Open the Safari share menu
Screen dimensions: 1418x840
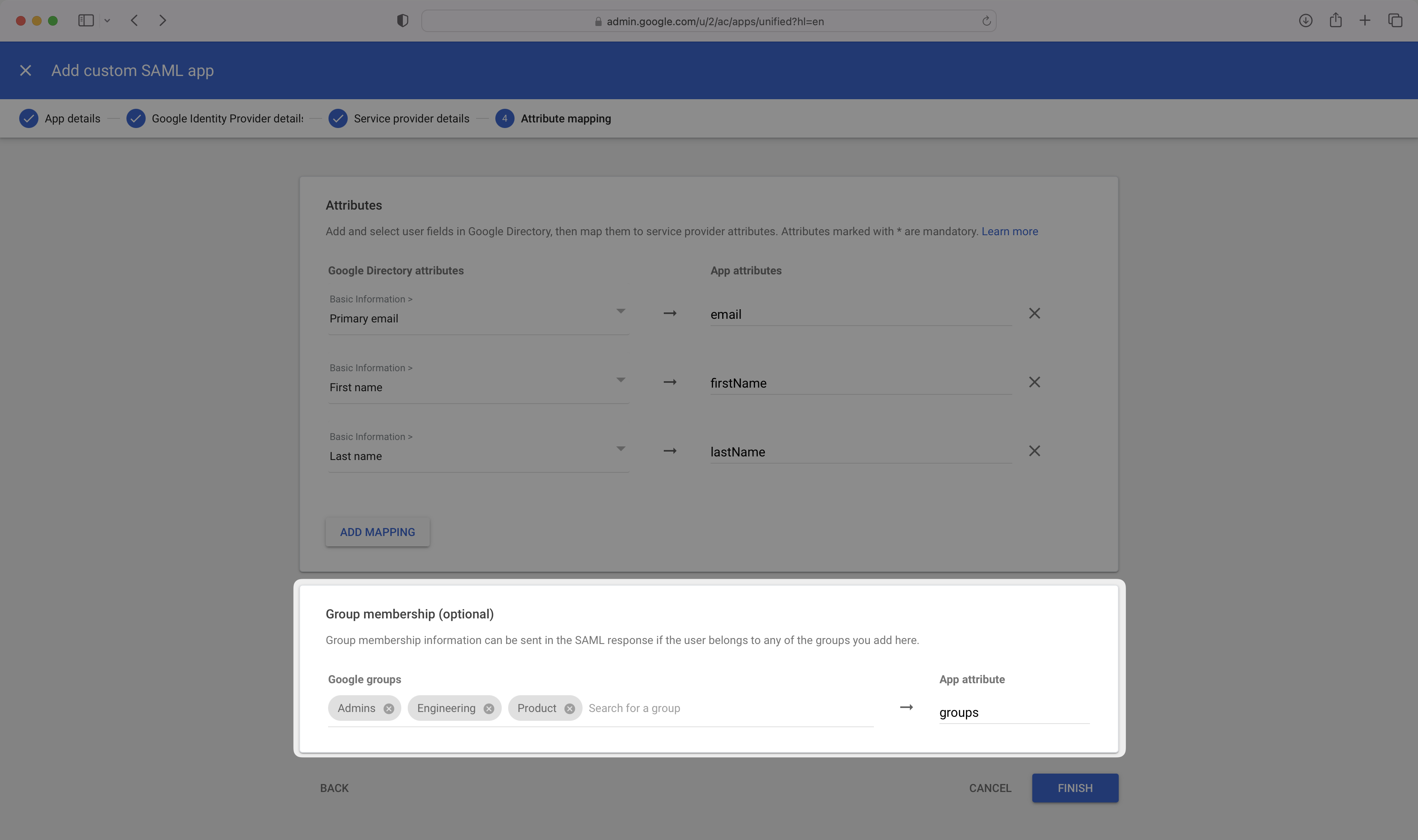pyautogui.click(x=1335, y=20)
